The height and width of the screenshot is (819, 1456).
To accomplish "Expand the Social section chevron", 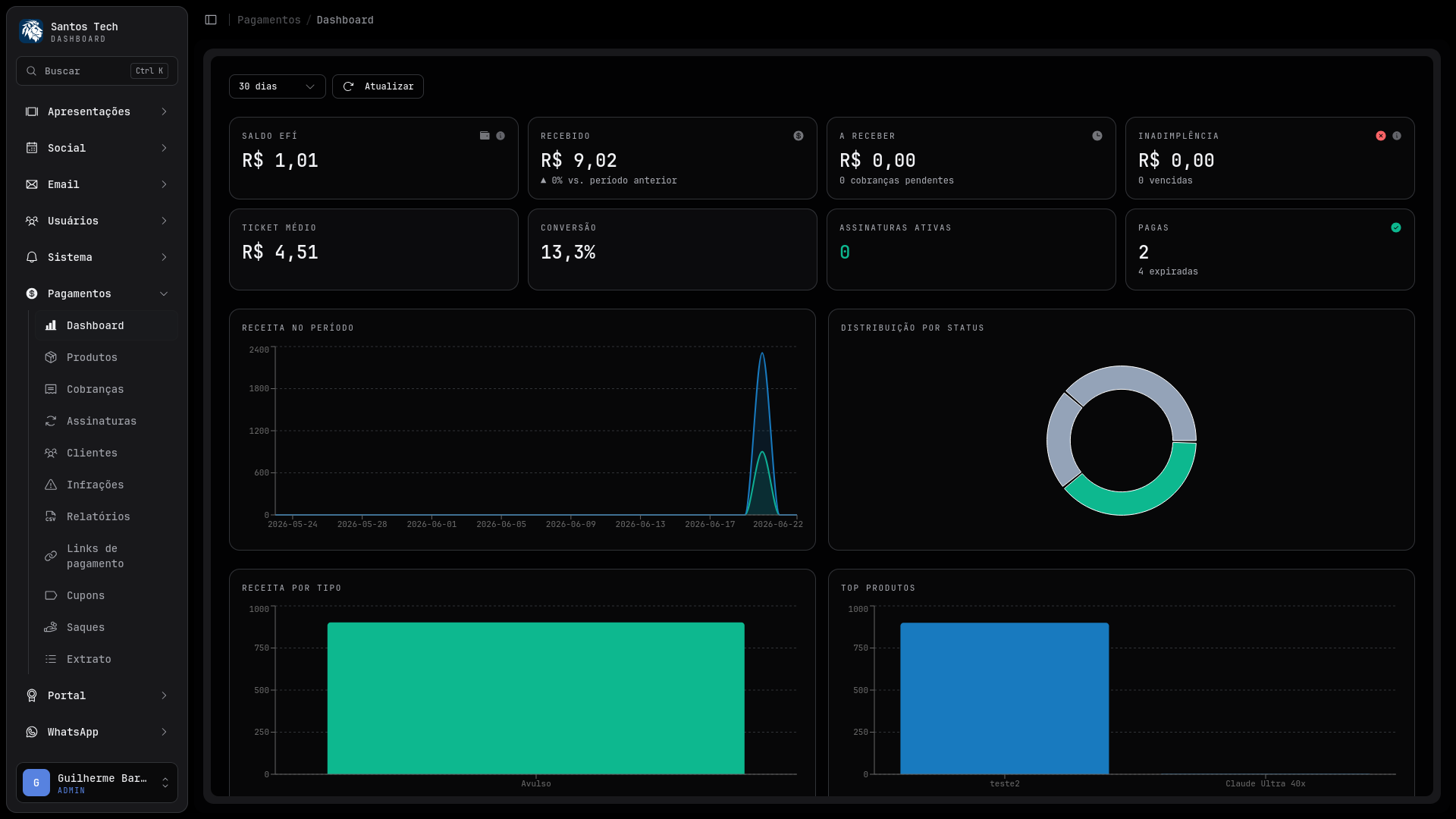I will pos(164,148).
